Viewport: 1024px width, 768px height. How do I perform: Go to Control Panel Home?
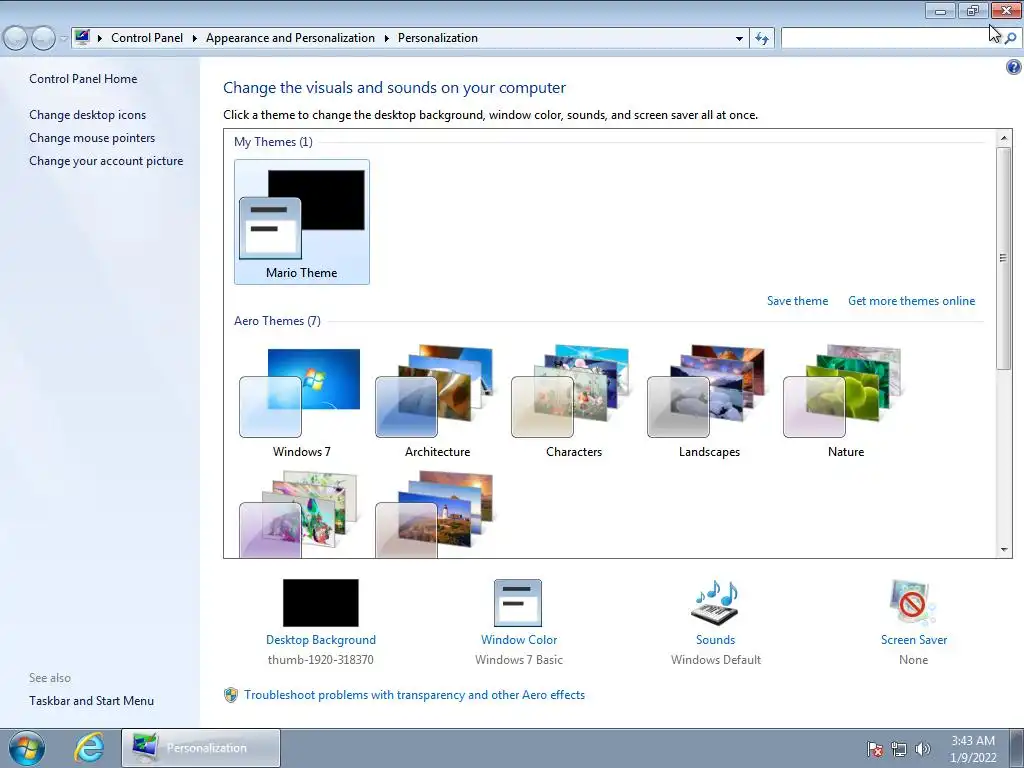[x=83, y=79]
